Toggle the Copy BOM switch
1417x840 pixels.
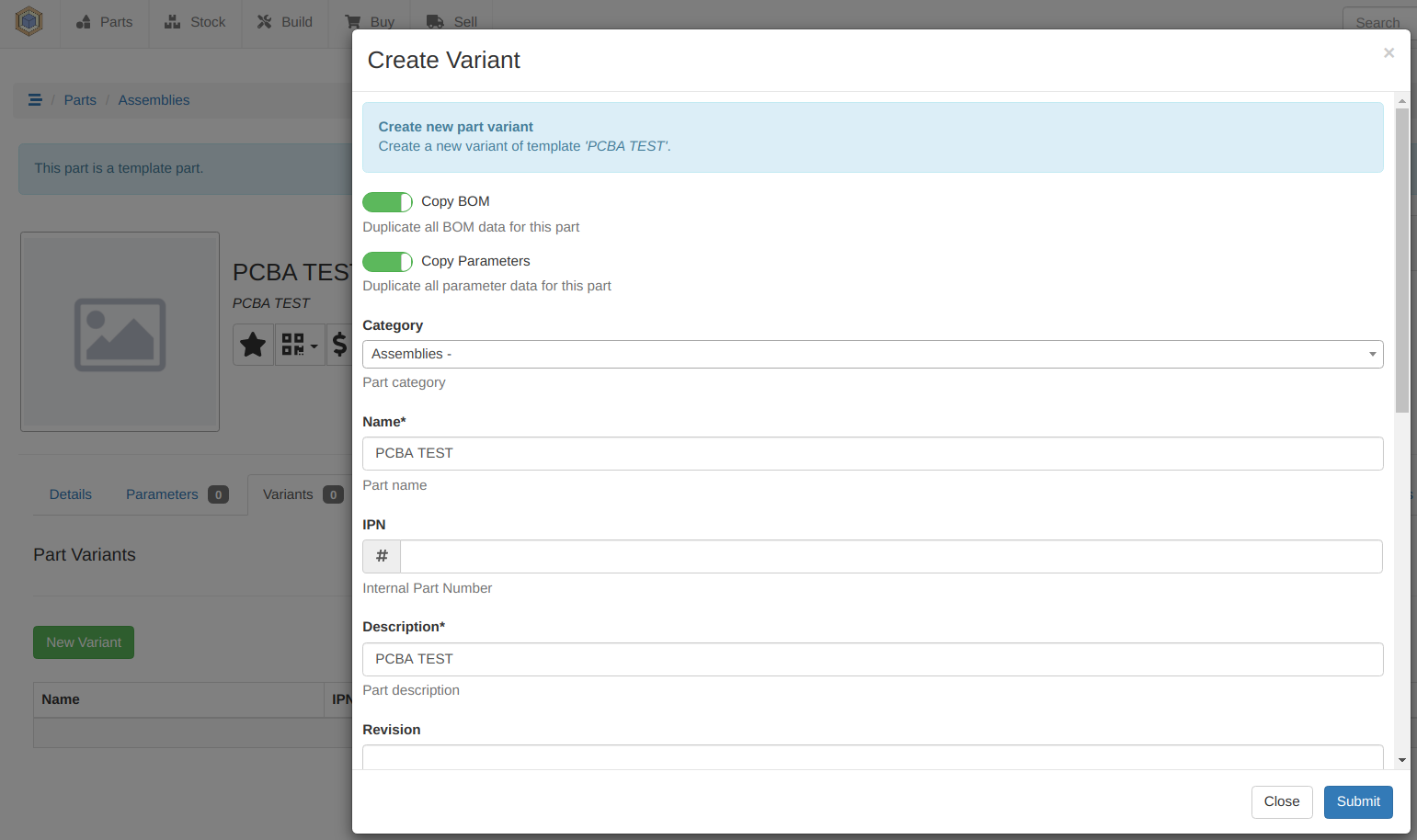(x=387, y=202)
